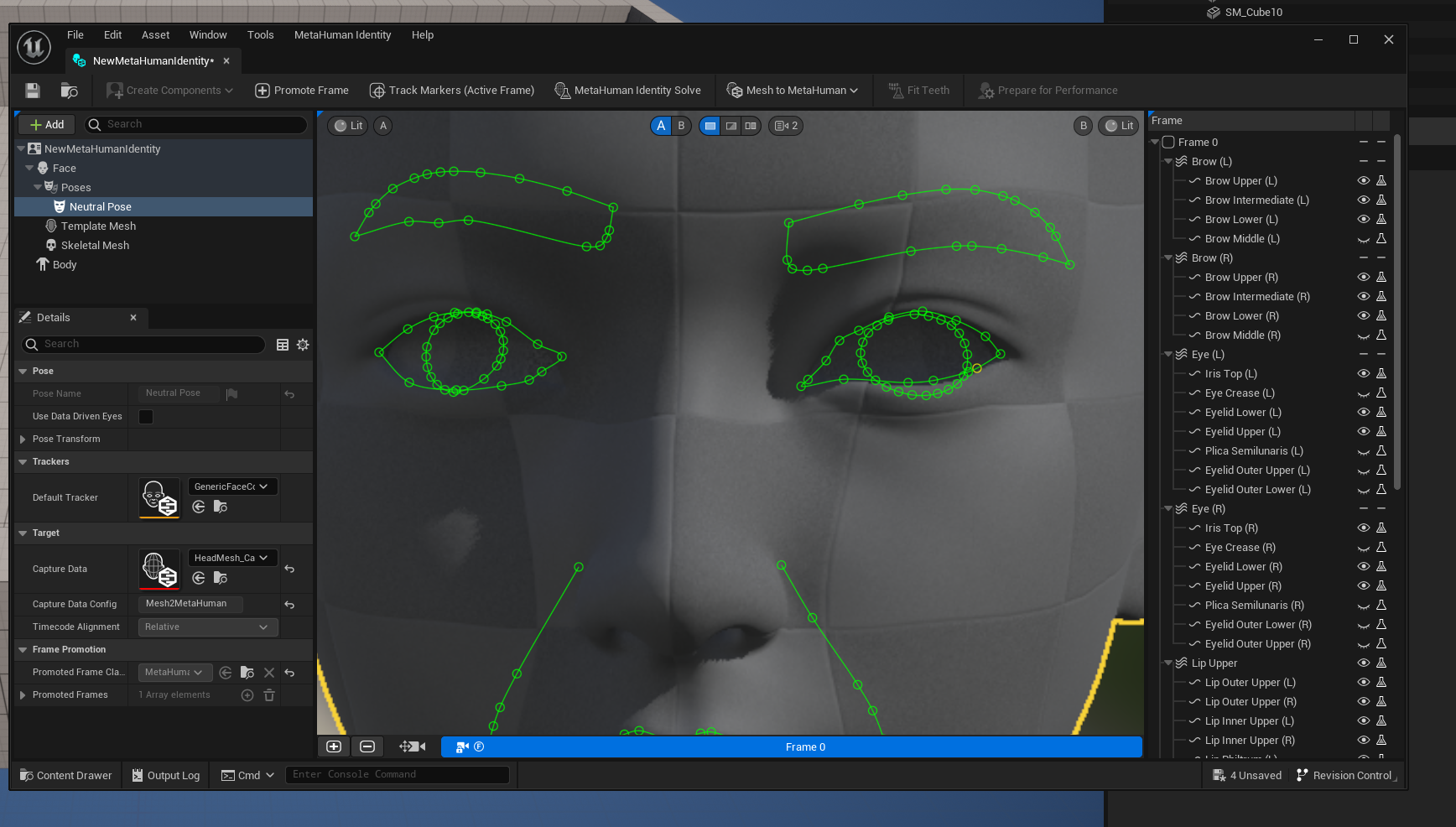
Task: Open the Create Components dropdown
Action: pyautogui.click(x=169, y=91)
